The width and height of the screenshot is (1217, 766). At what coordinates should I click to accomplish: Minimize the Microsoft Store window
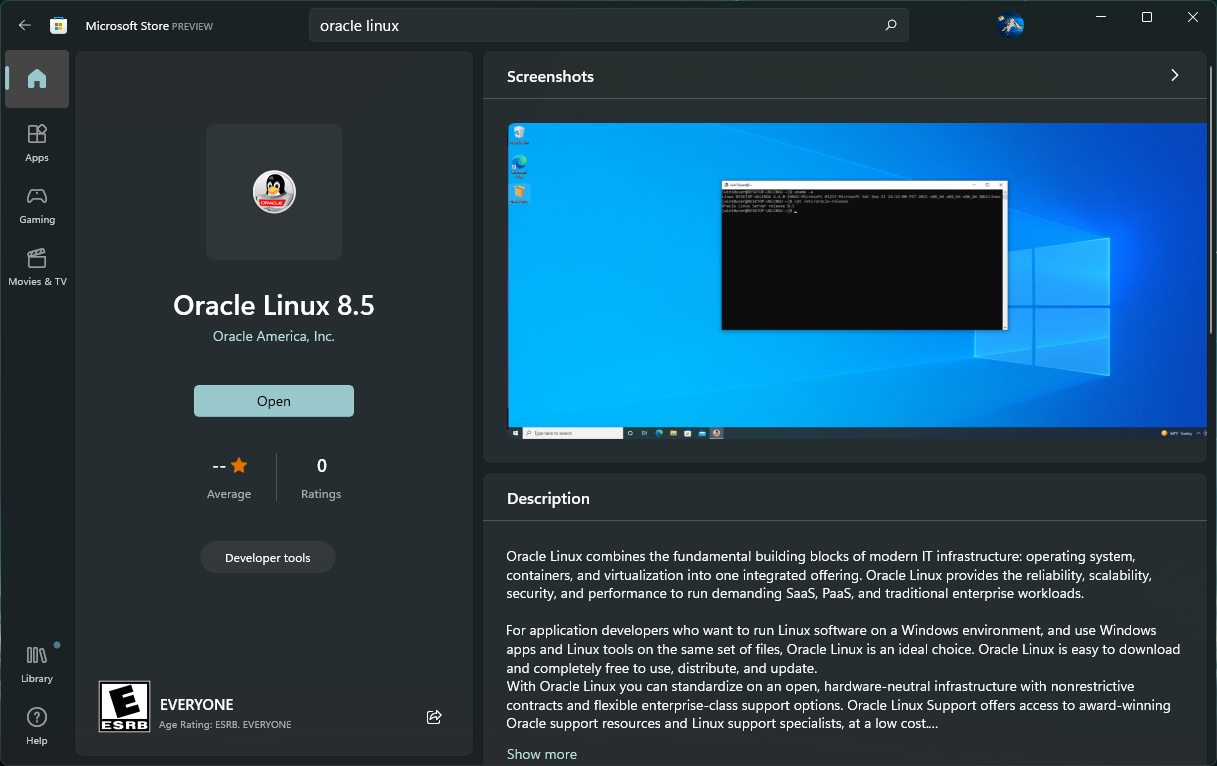[x=1101, y=17]
